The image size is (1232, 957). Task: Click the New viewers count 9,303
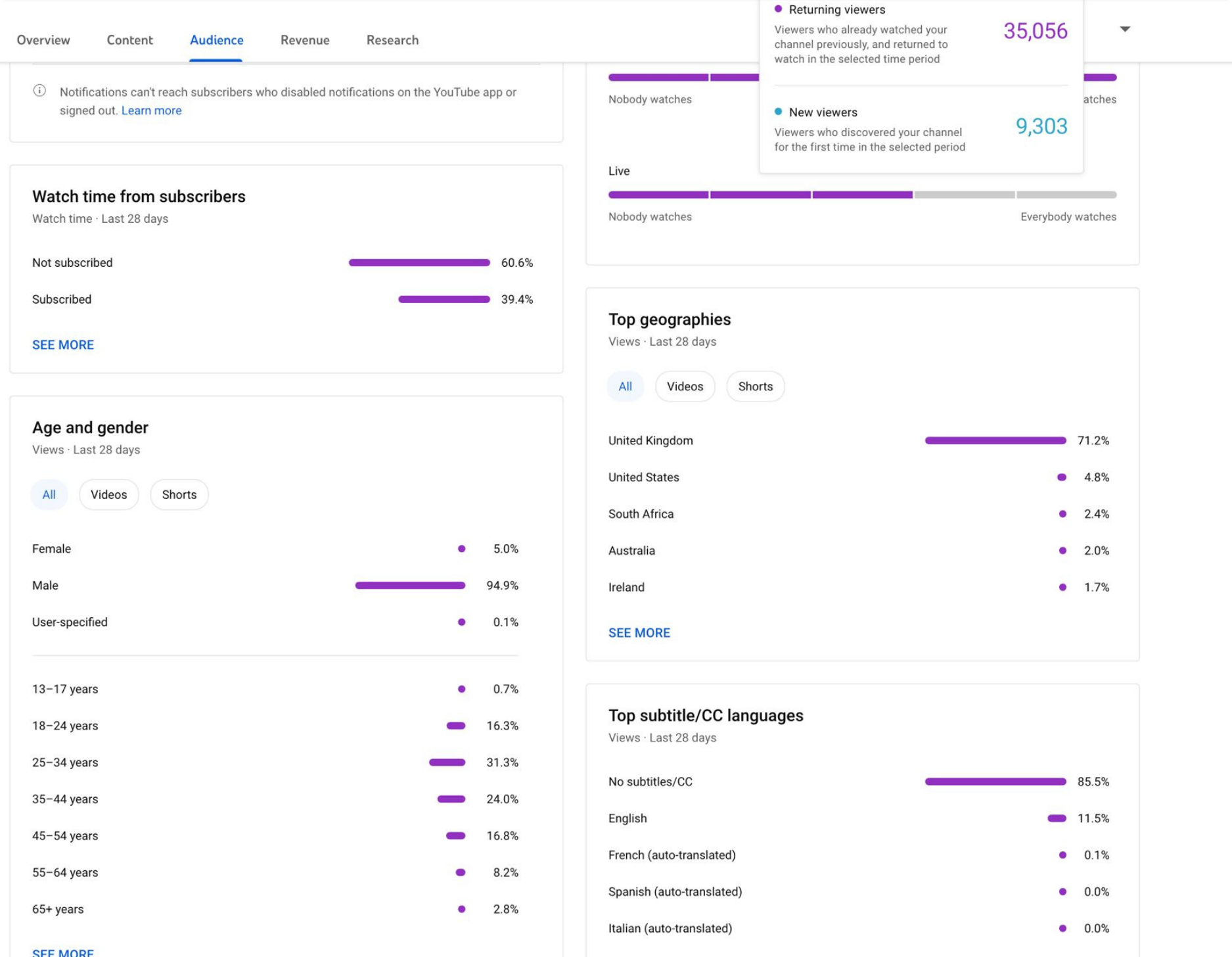pos(1041,126)
